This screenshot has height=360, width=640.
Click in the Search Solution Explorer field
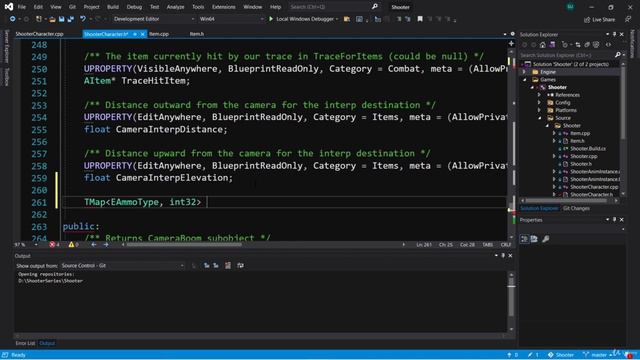pos(567,55)
